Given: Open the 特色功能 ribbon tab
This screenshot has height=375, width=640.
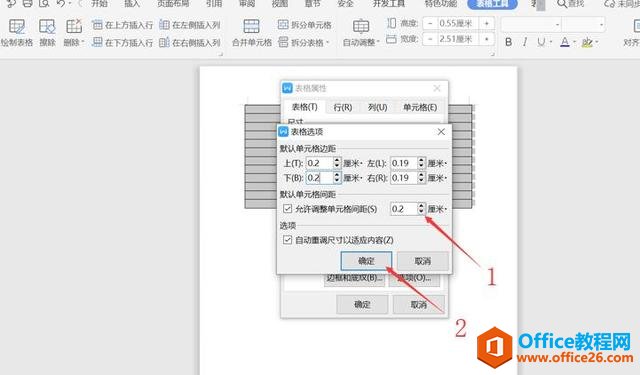Looking at the screenshot, I should click(441, 4).
